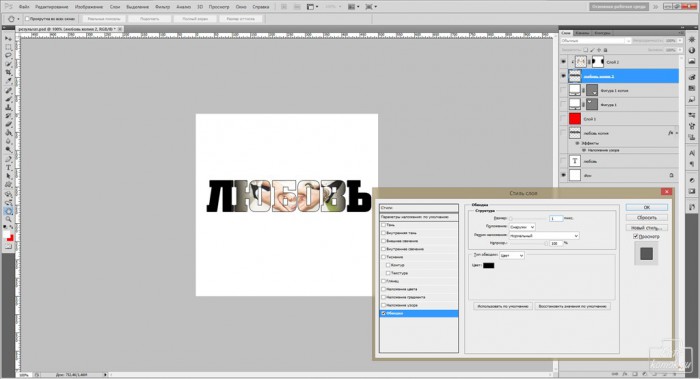Select the Quick Selection tool
This screenshot has height=379, width=700.
tap(8, 64)
